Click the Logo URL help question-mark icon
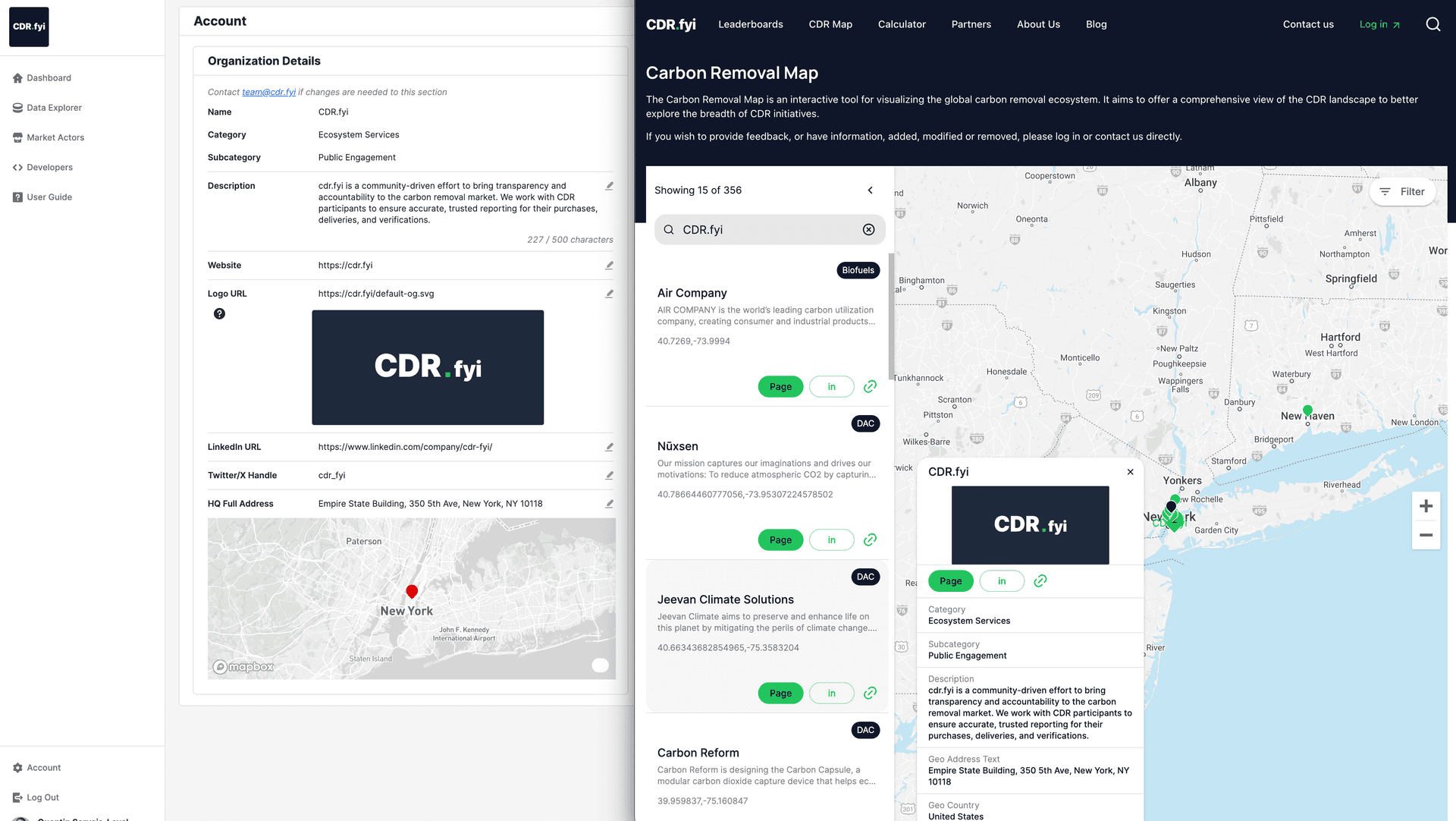 click(x=219, y=313)
